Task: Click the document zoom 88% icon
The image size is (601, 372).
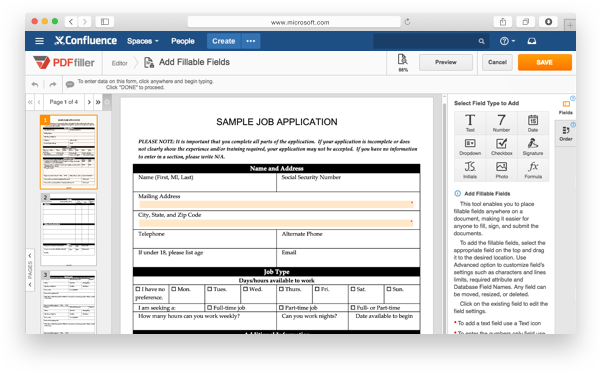Action: point(402,62)
